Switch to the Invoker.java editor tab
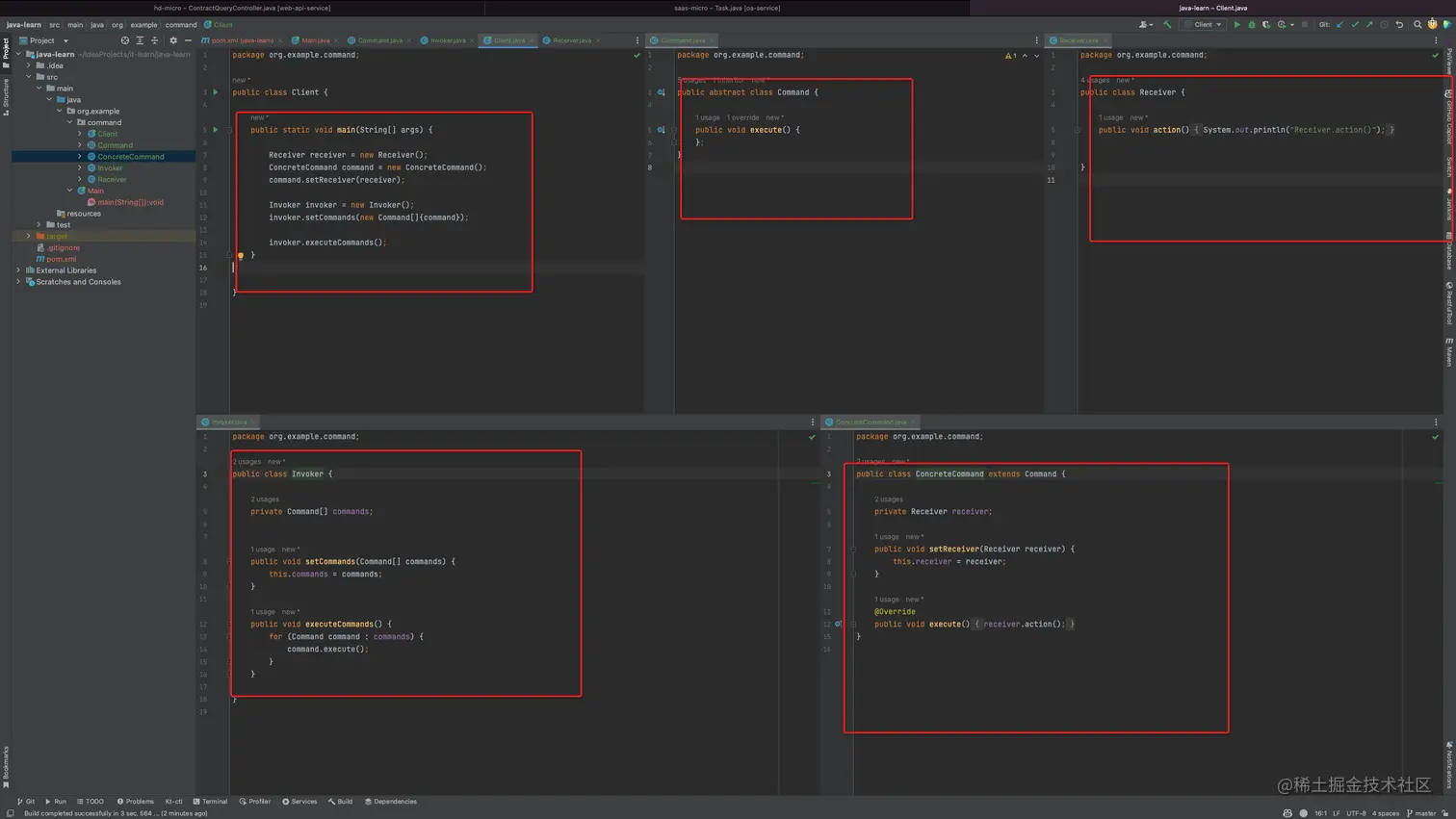Screen dimensions: 1456x819 click(447, 40)
